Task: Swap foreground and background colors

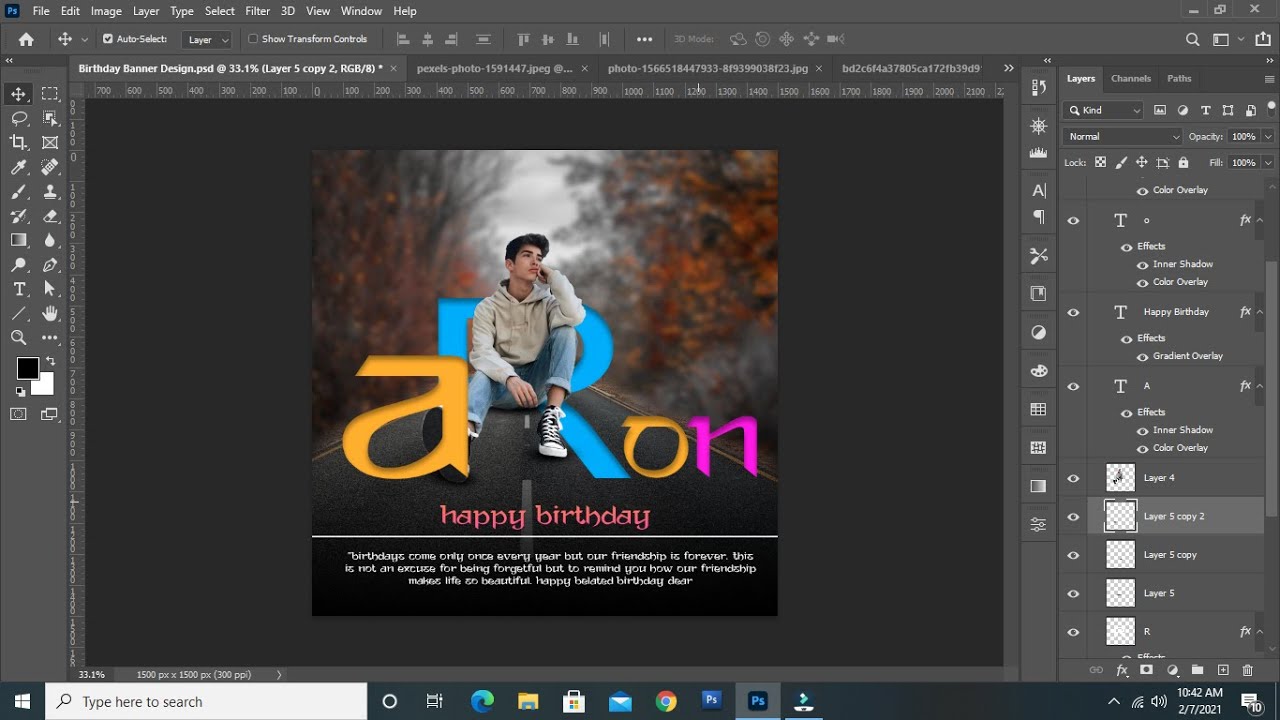Action: tap(50, 361)
